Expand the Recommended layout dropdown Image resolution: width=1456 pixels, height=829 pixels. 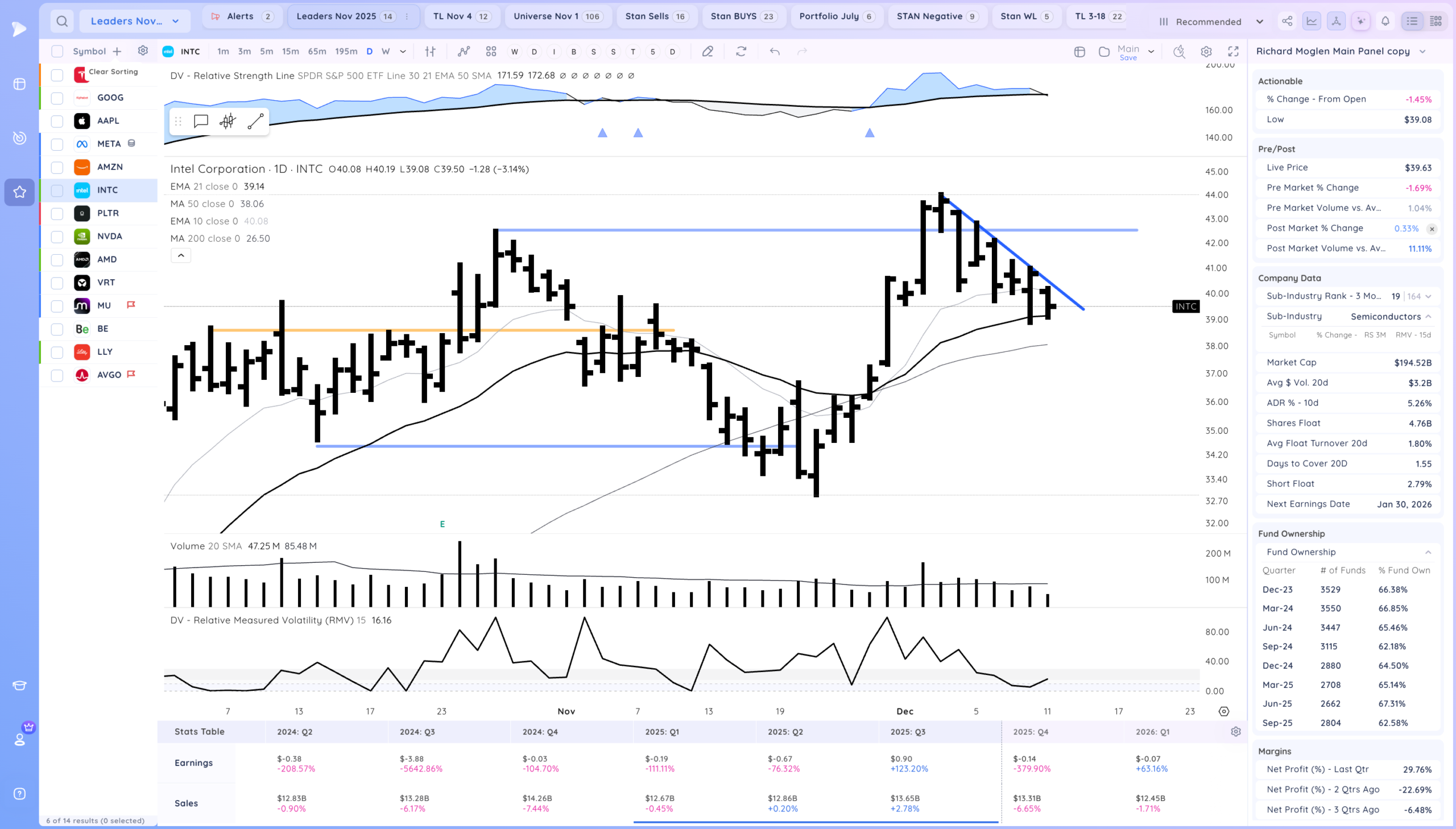click(x=1260, y=22)
